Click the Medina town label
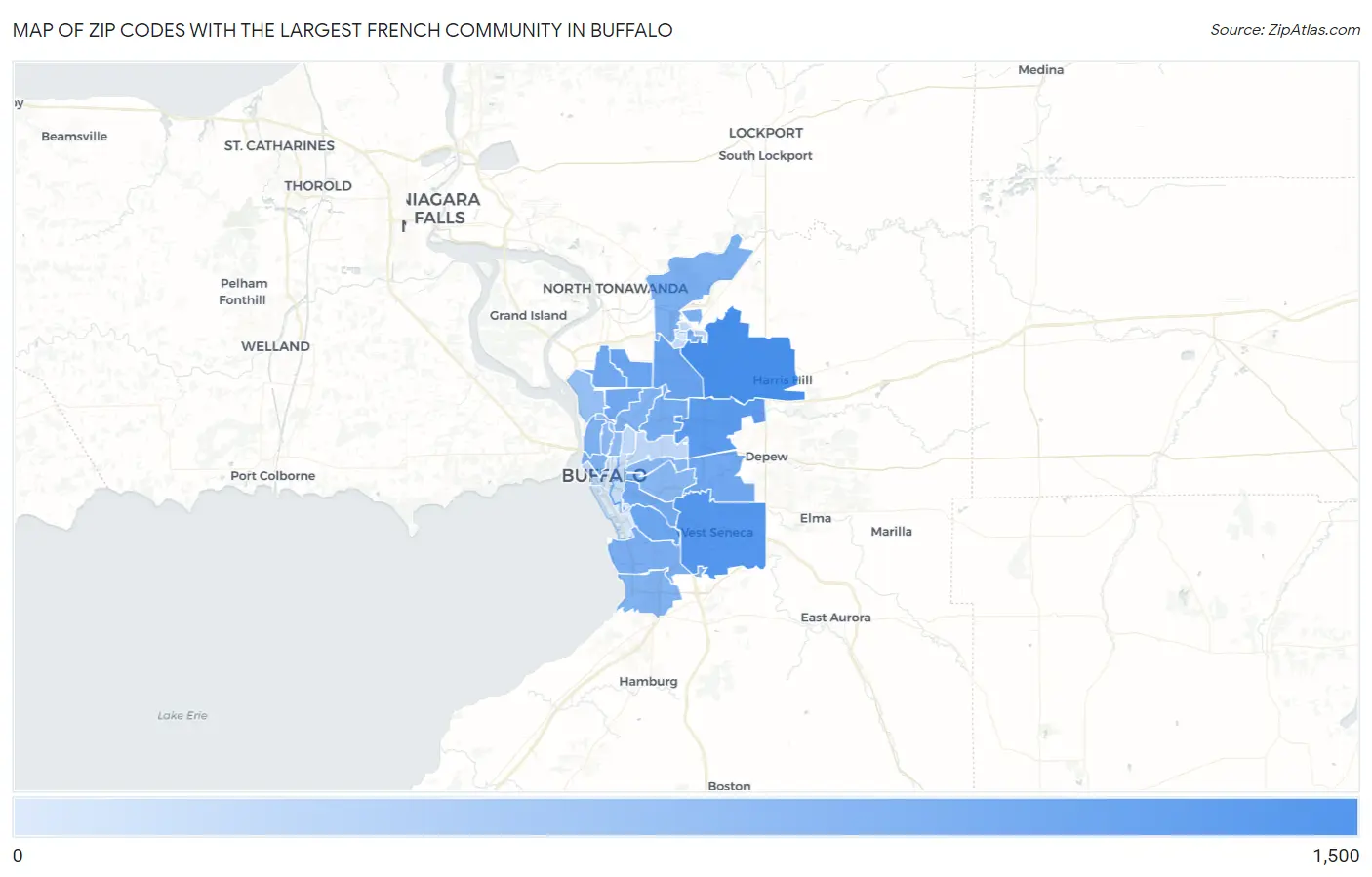This screenshot has height=877, width=1372. click(x=1040, y=70)
